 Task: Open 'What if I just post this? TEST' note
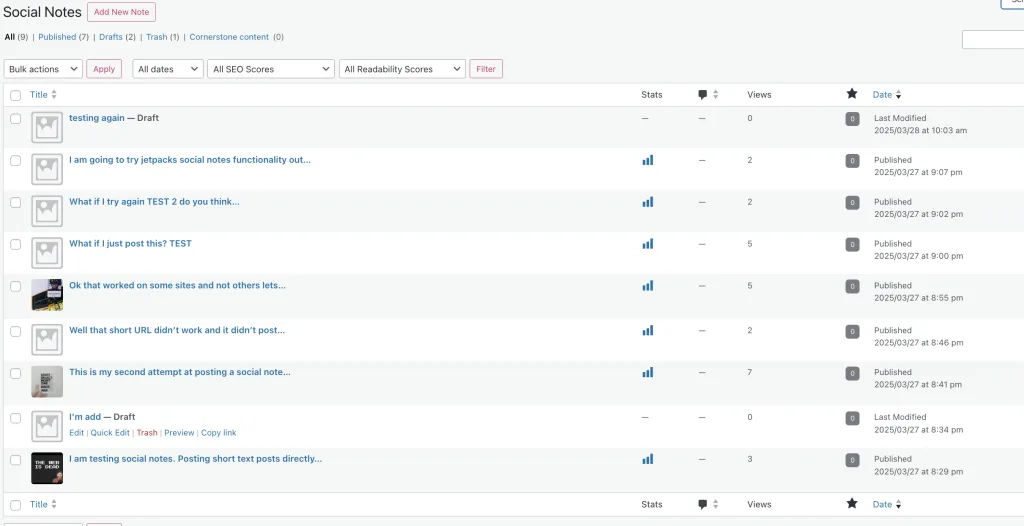point(131,244)
